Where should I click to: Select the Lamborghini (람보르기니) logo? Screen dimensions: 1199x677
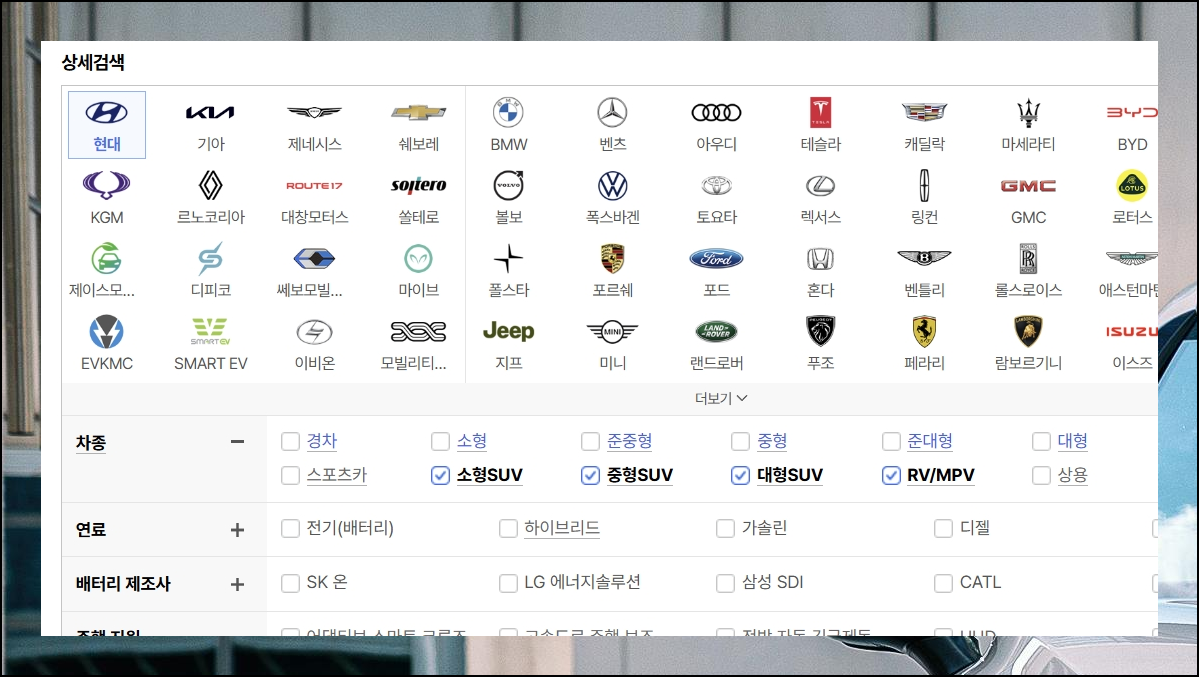(1028, 331)
